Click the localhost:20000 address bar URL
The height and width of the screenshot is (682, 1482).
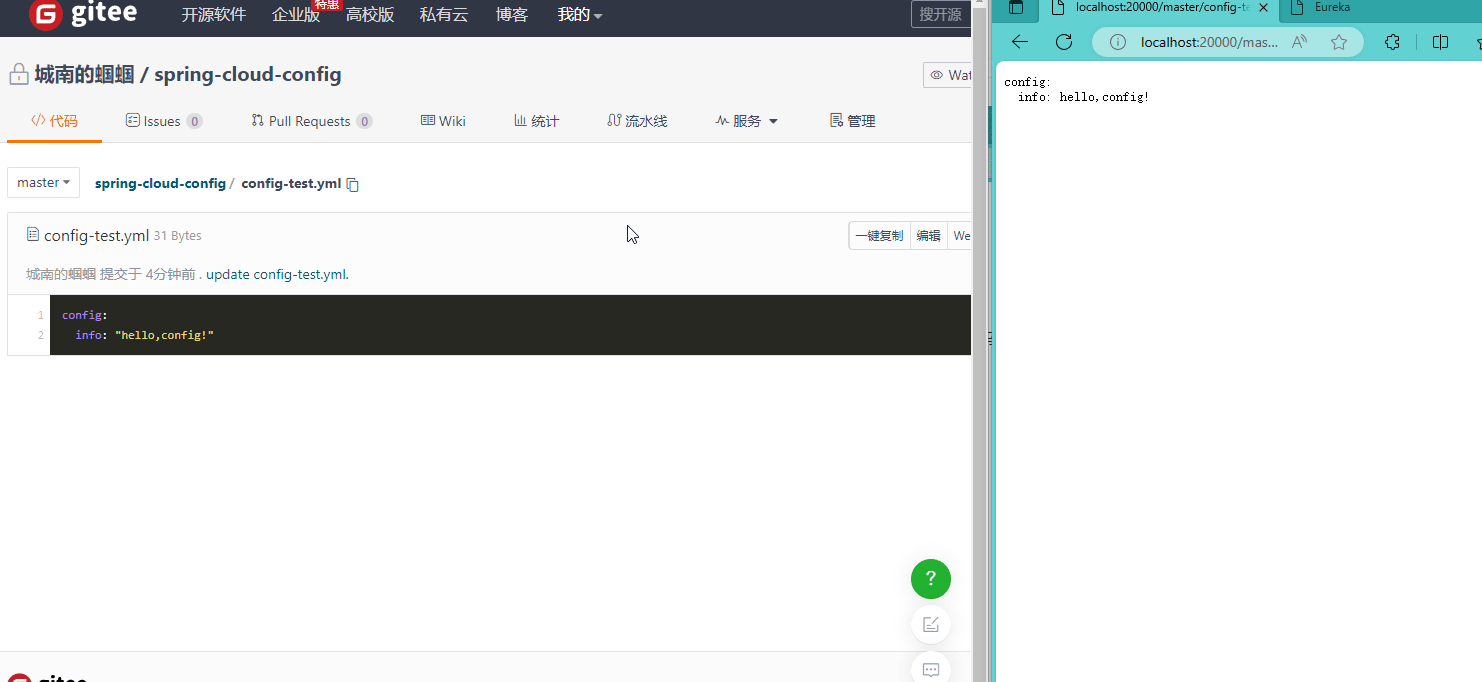point(1210,42)
